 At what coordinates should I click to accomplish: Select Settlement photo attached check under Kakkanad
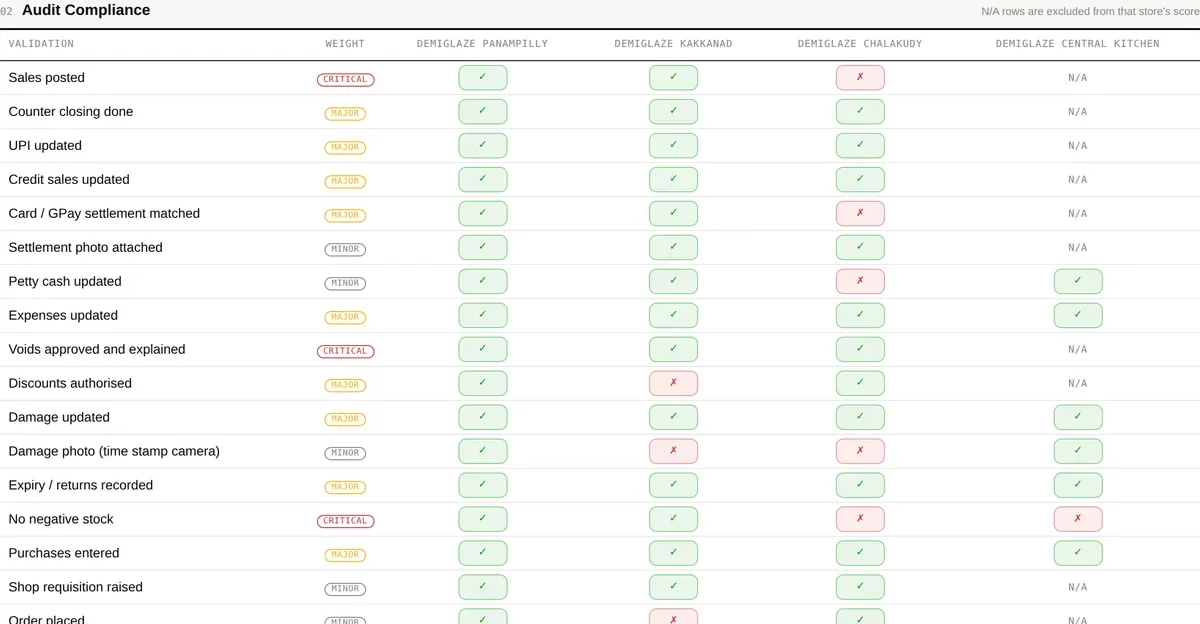pyautogui.click(x=673, y=248)
